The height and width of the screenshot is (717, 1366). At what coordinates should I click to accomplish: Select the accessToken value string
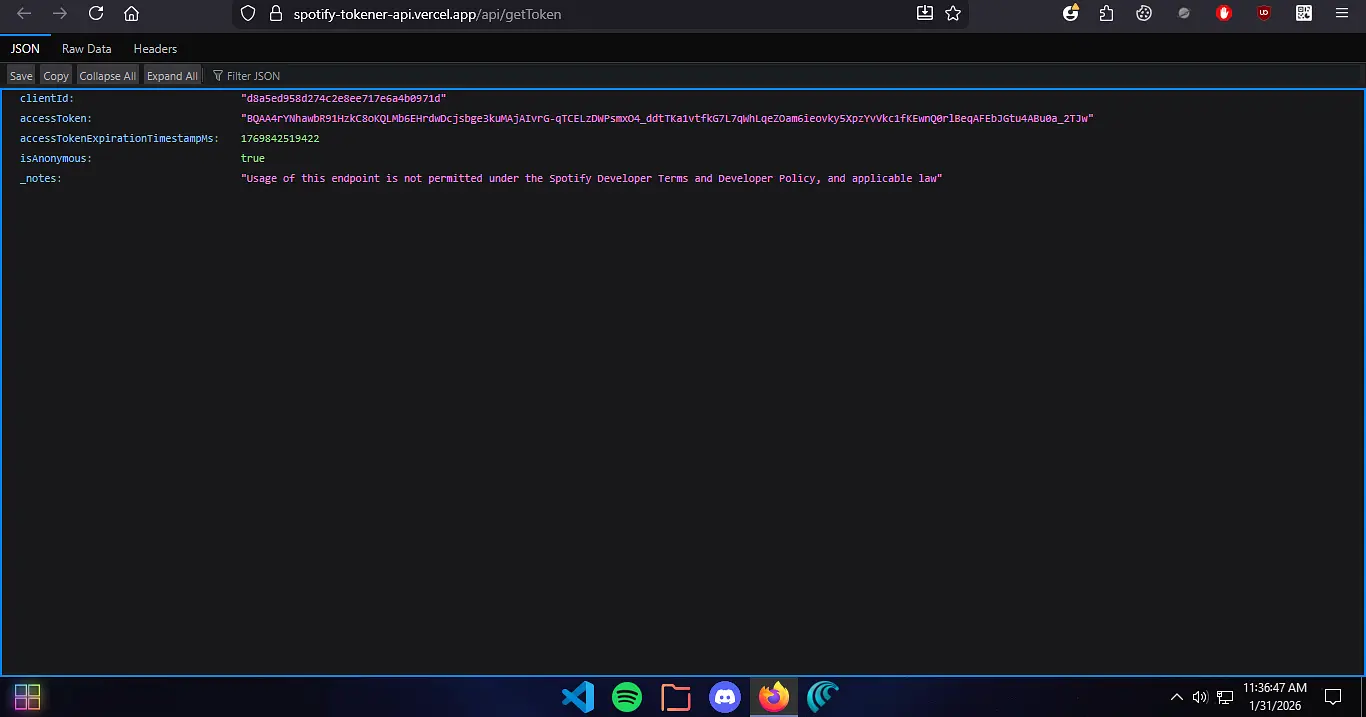667,119
